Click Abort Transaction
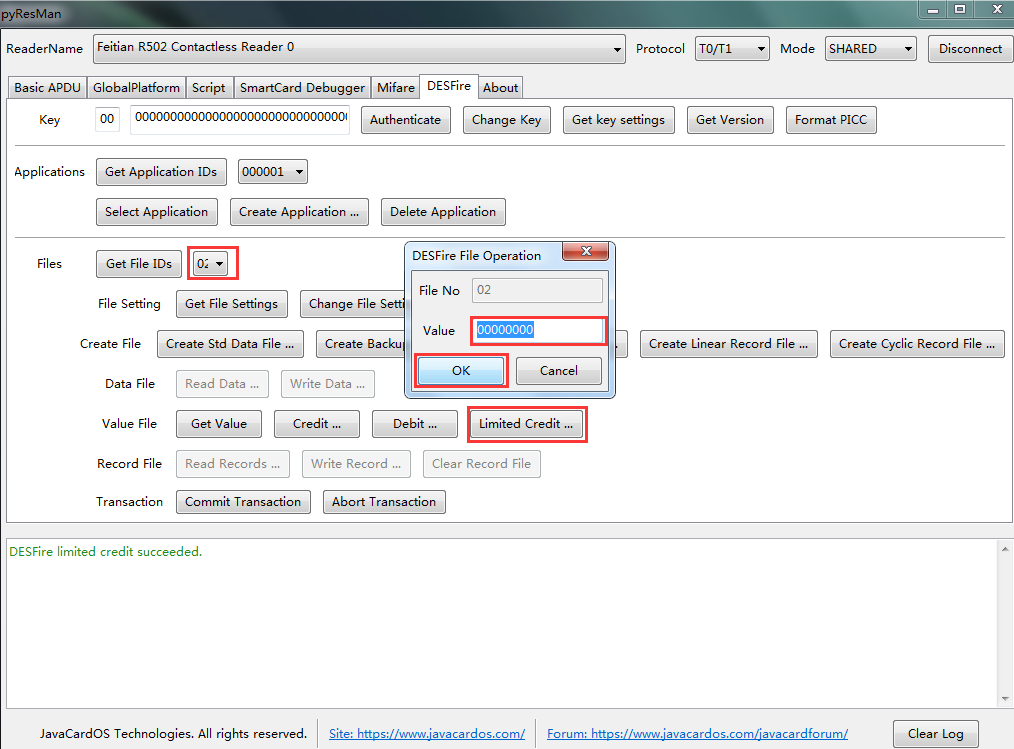 (384, 502)
